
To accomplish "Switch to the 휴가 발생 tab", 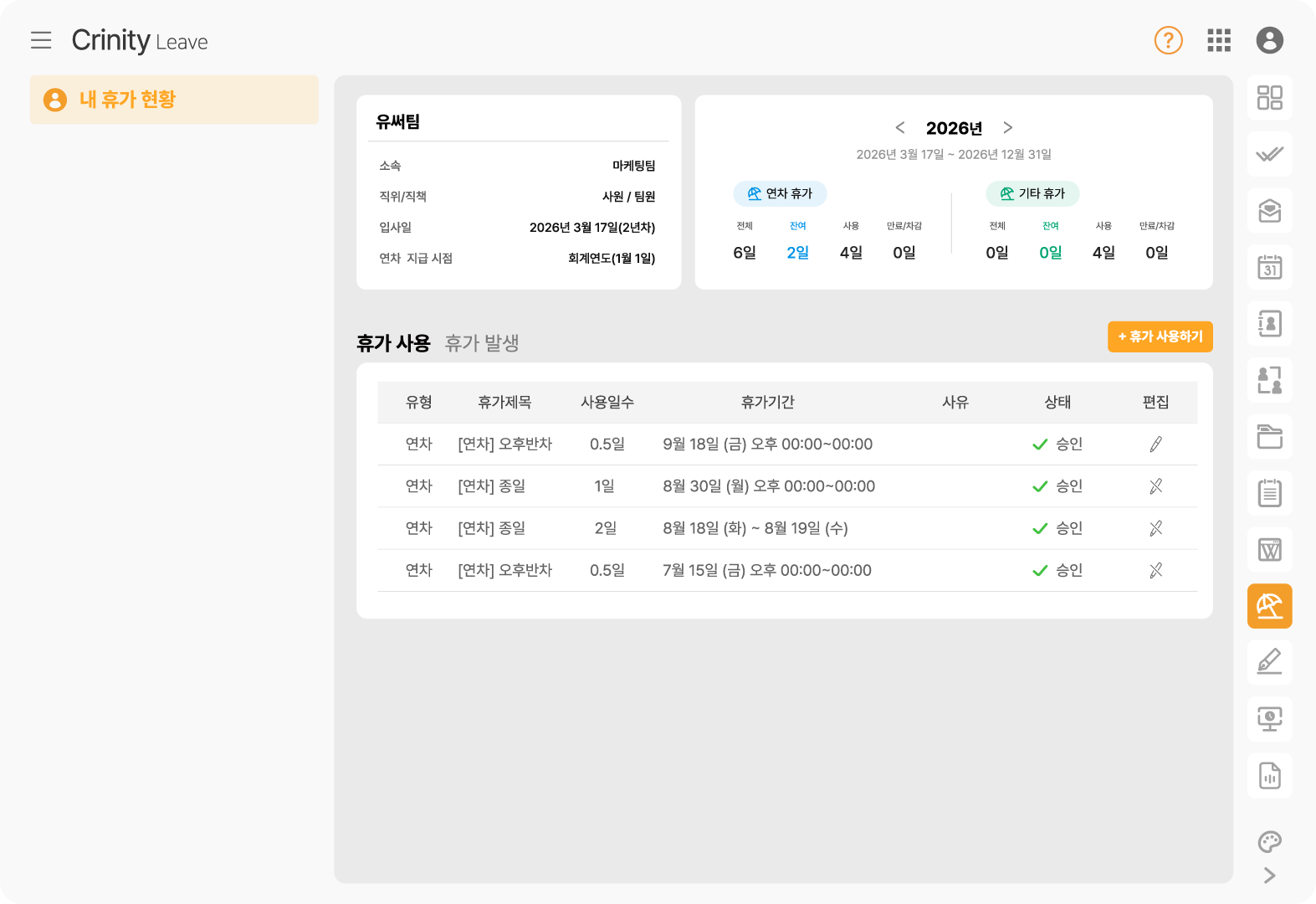I will (482, 343).
